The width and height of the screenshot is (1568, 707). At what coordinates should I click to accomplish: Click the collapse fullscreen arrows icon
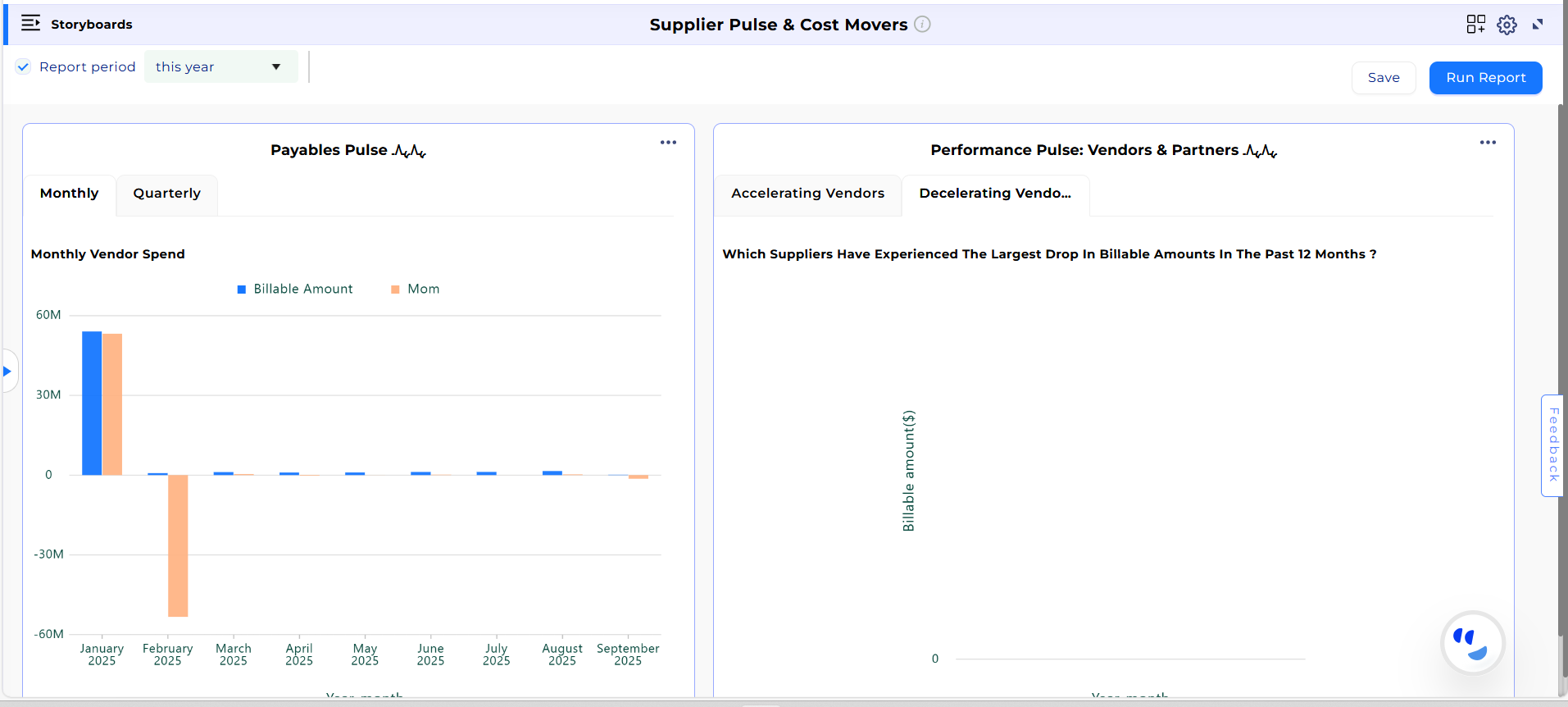[x=1538, y=25]
